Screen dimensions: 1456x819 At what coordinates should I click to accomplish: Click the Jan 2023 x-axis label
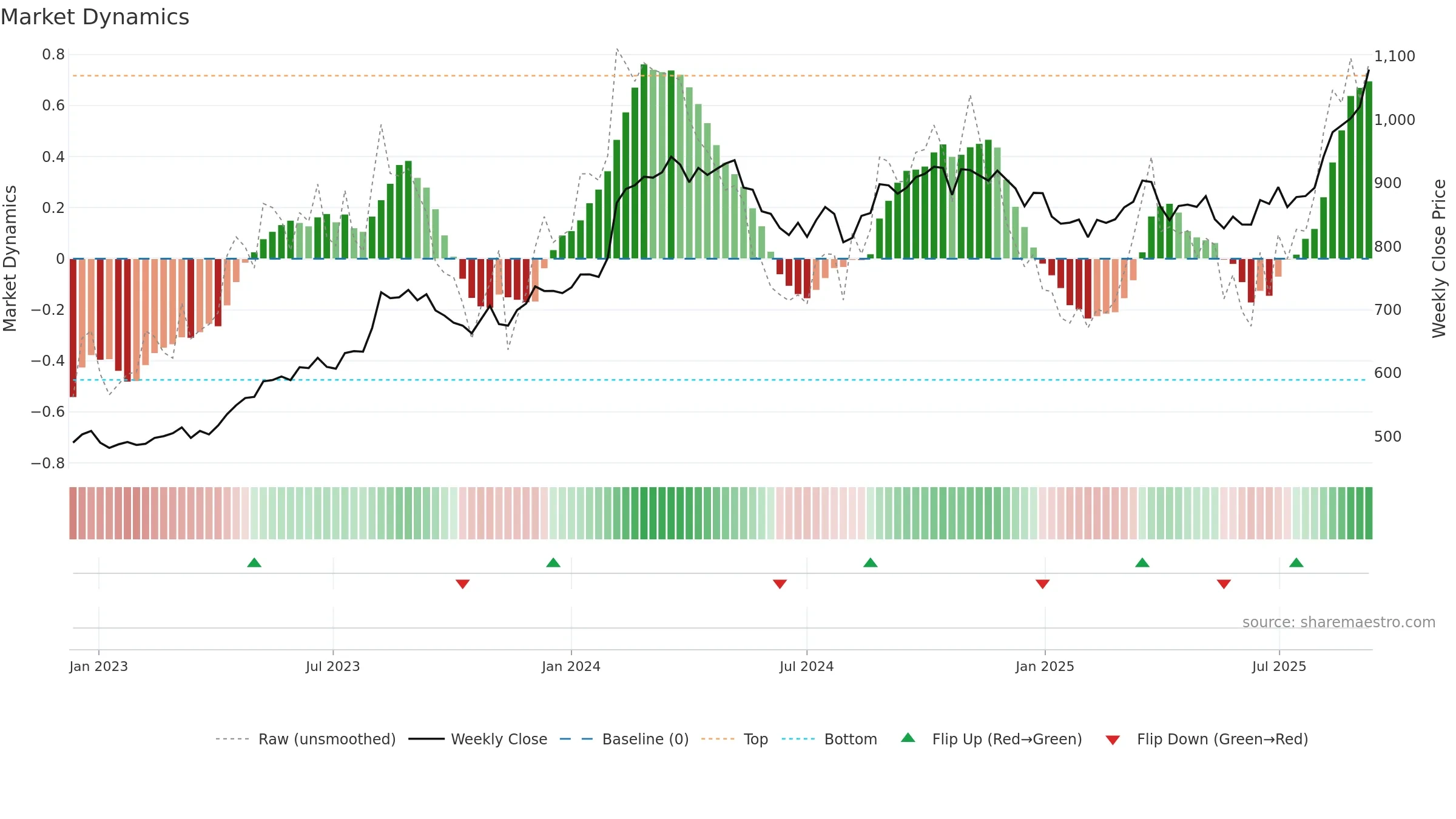tap(99, 666)
